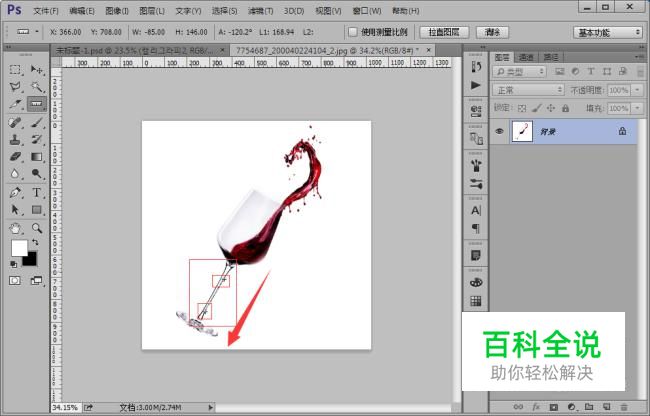Click the Clear button in options bar
This screenshot has height=416, width=650.
[492, 32]
